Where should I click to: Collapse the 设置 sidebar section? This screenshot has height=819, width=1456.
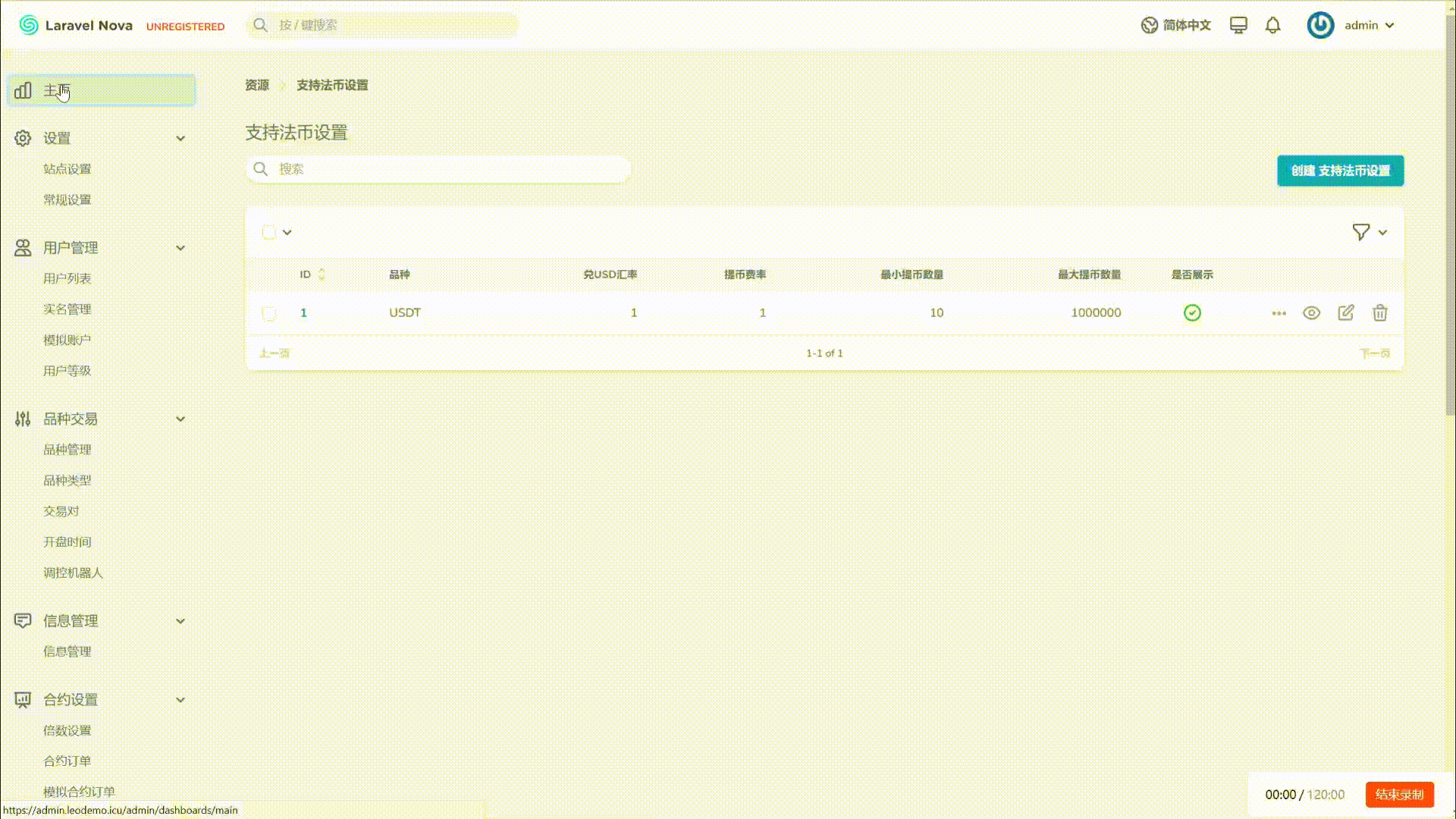(180, 138)
